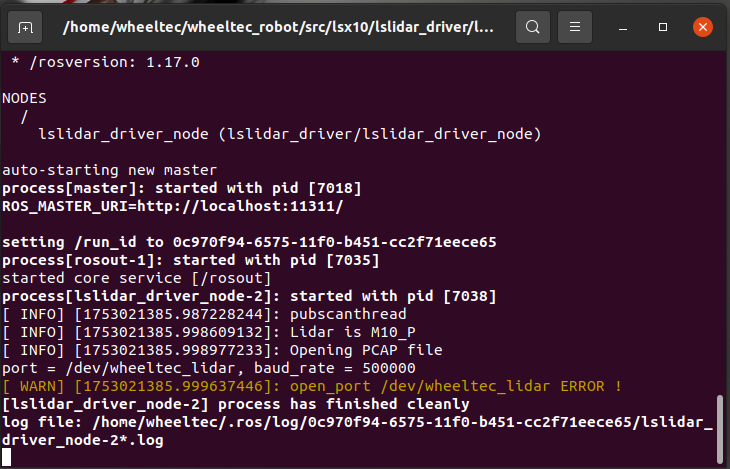730x469 pixels.
Task: Close the terminal window
Action: coord(703,27)
